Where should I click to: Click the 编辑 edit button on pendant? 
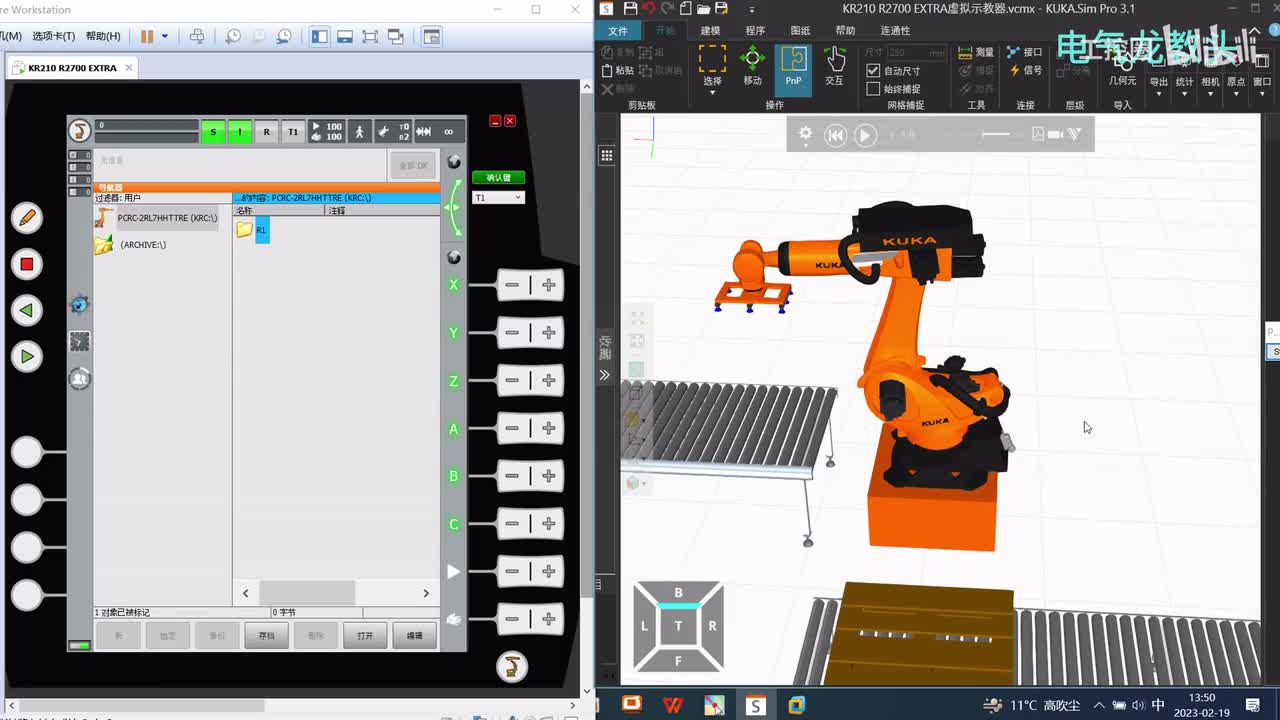[414, 635]
